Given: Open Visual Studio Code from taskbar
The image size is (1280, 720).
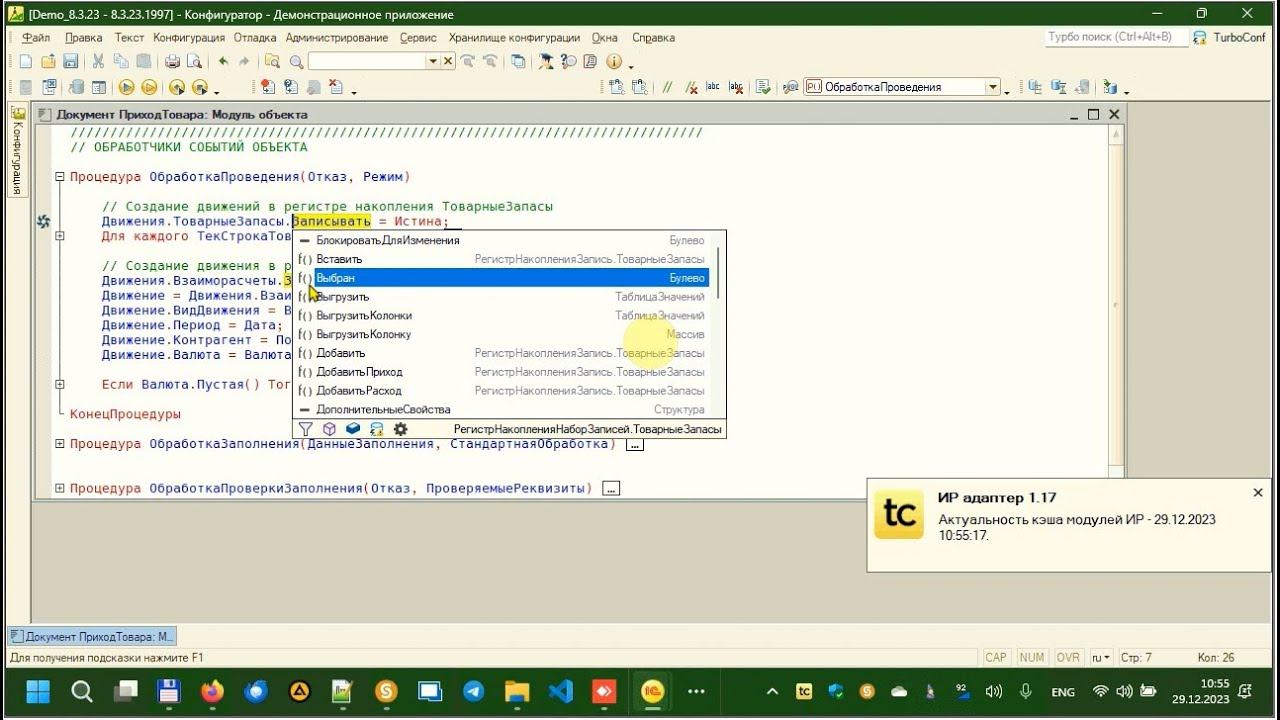Looking at the screenshot, I should tap(560, 691).
